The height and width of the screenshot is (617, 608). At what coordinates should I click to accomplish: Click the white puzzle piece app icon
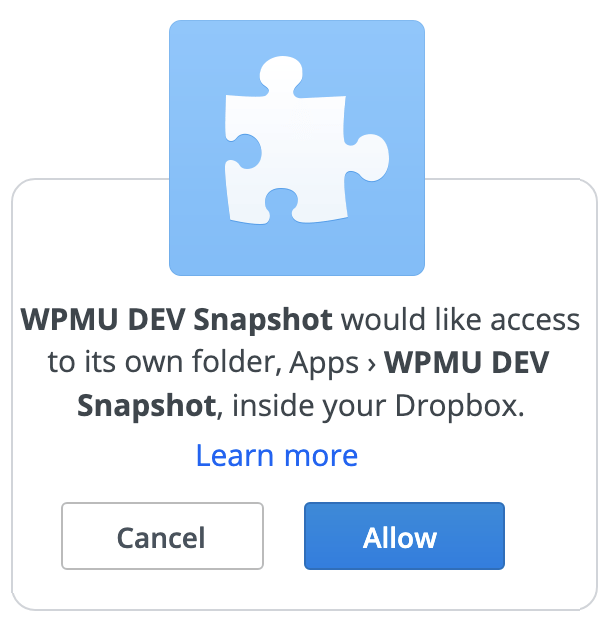click(x=306, y=140)
